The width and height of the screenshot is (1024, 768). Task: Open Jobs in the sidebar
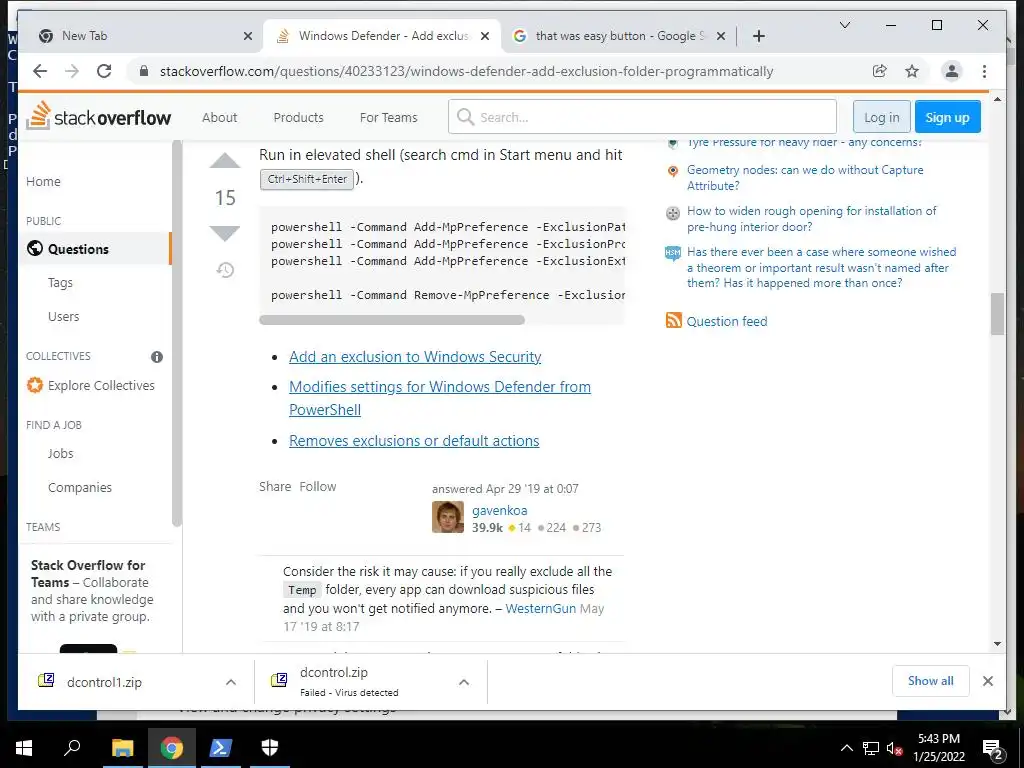click(60, 453)
